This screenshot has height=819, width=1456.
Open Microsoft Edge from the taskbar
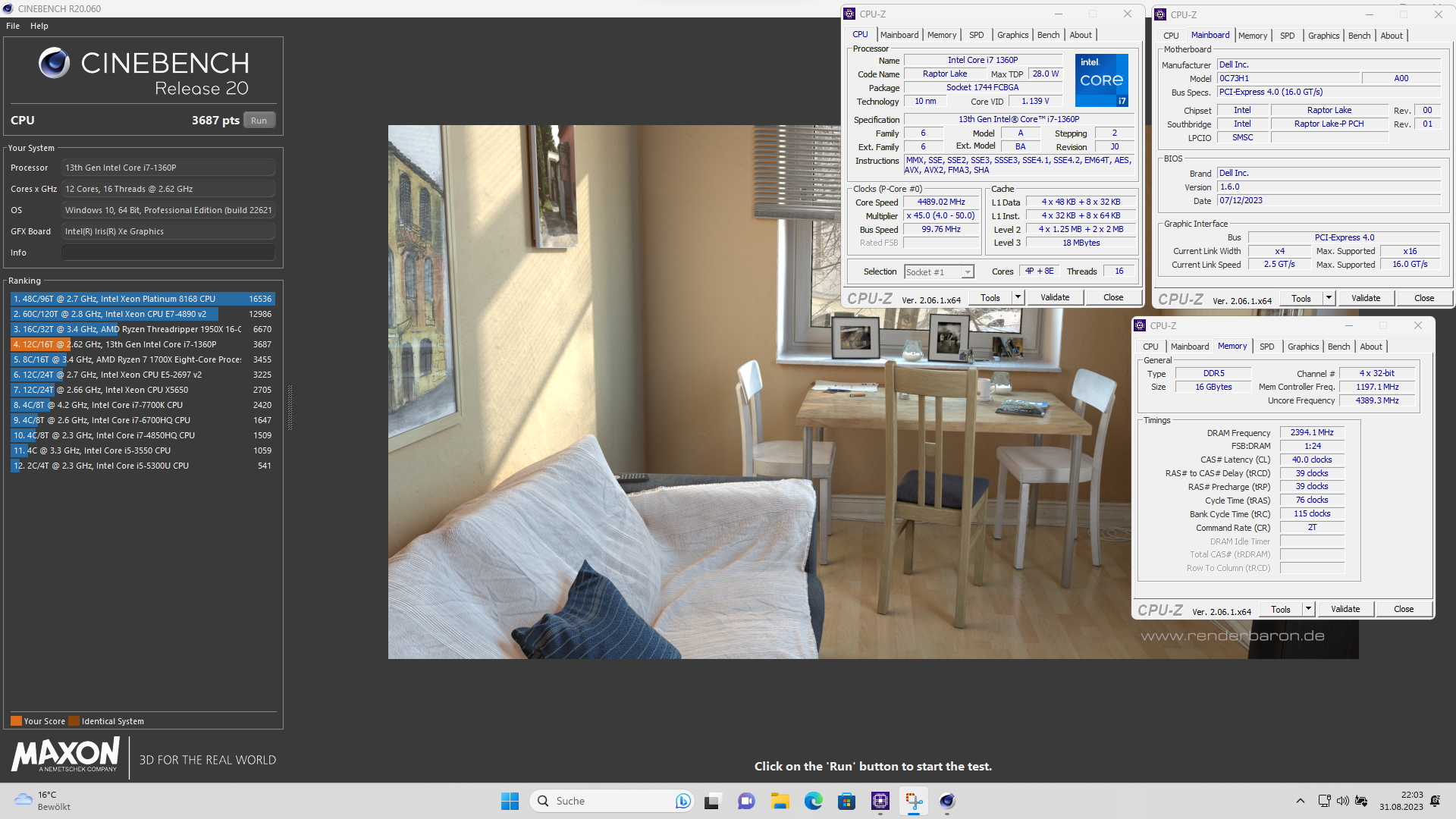(813, 801)
